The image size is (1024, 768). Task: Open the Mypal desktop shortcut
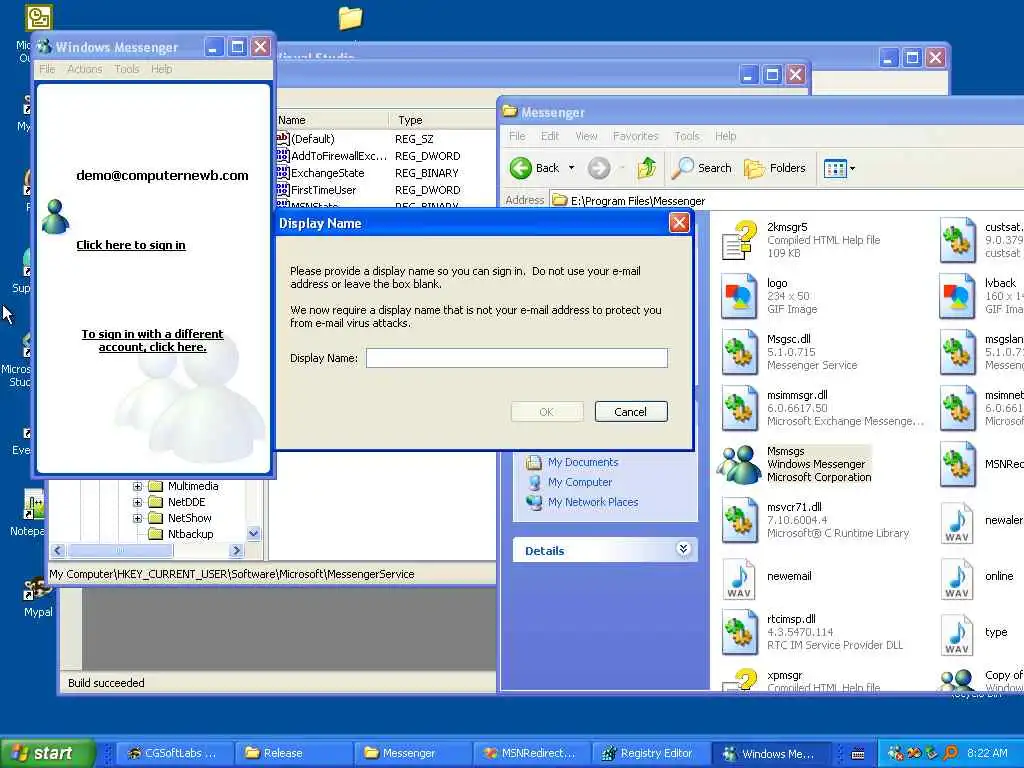pyautogui.click(x=37, y=597)
